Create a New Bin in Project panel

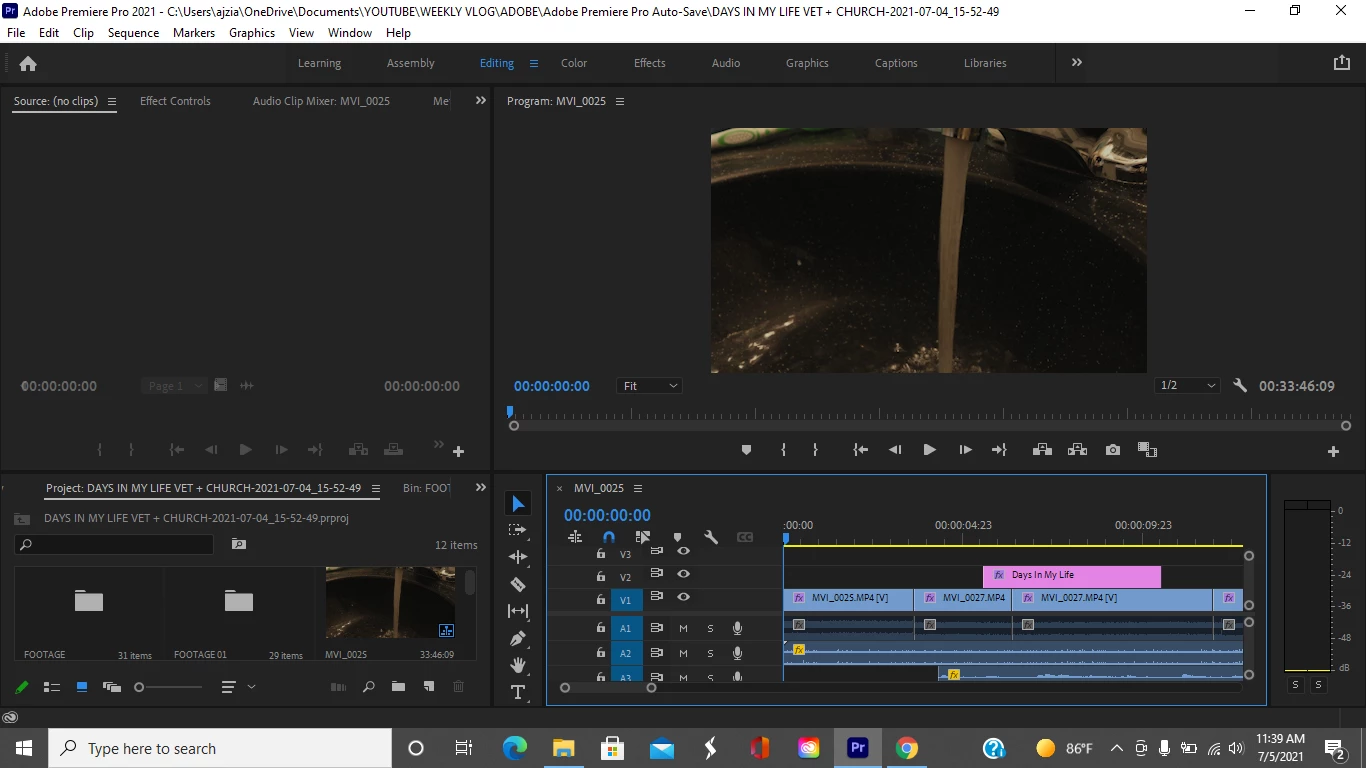398,687
